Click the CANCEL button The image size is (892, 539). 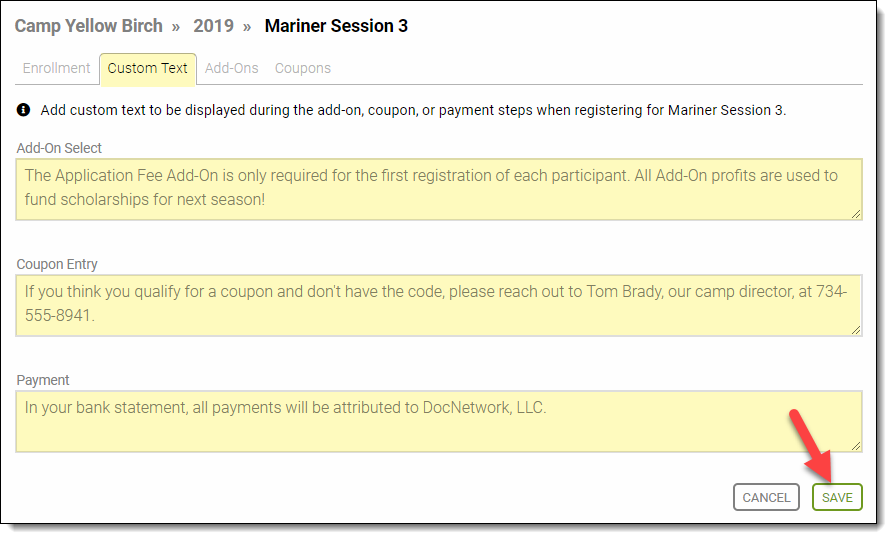click(766, 497)
